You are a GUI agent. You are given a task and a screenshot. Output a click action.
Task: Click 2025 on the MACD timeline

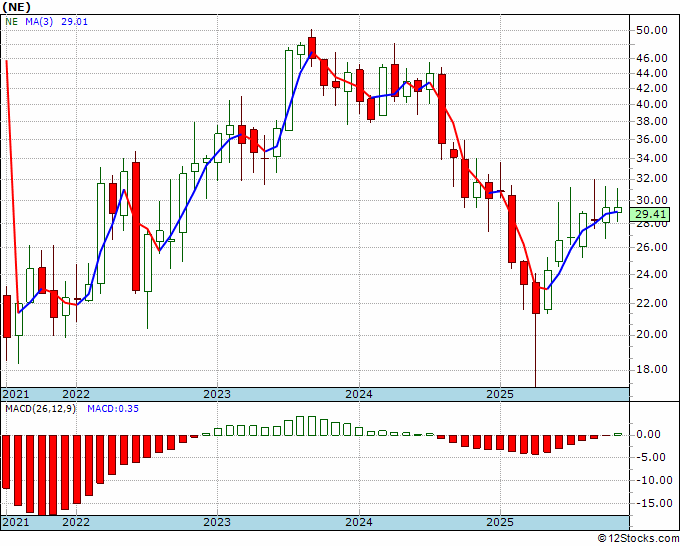pos(500,522)
